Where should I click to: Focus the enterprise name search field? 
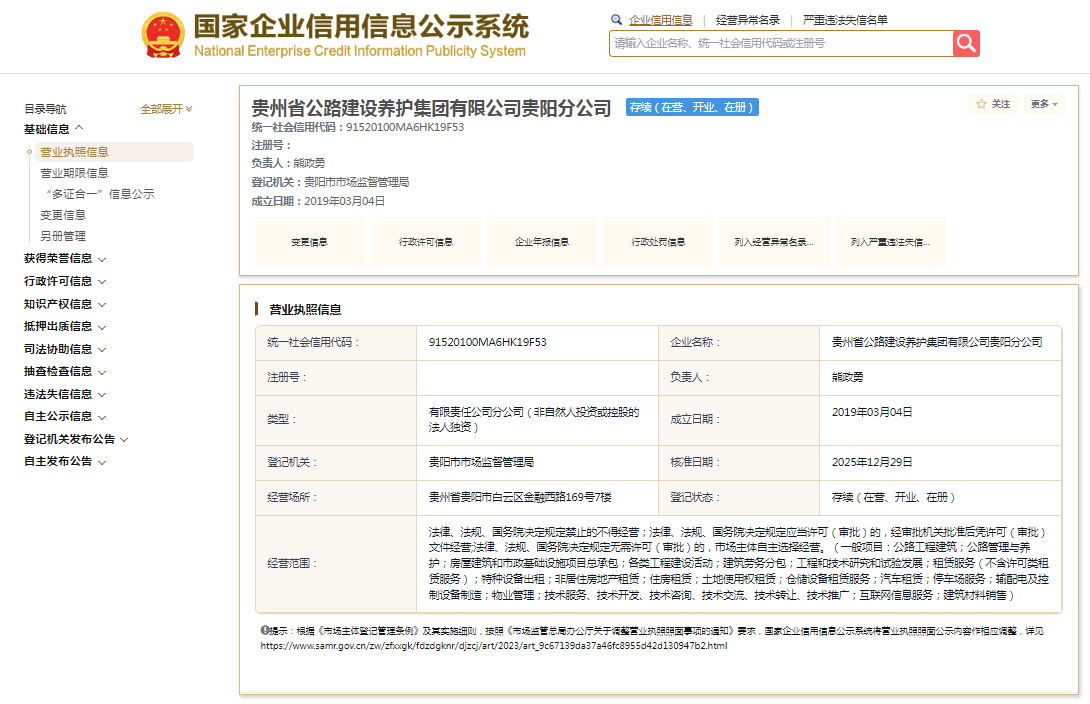point(780,43)
